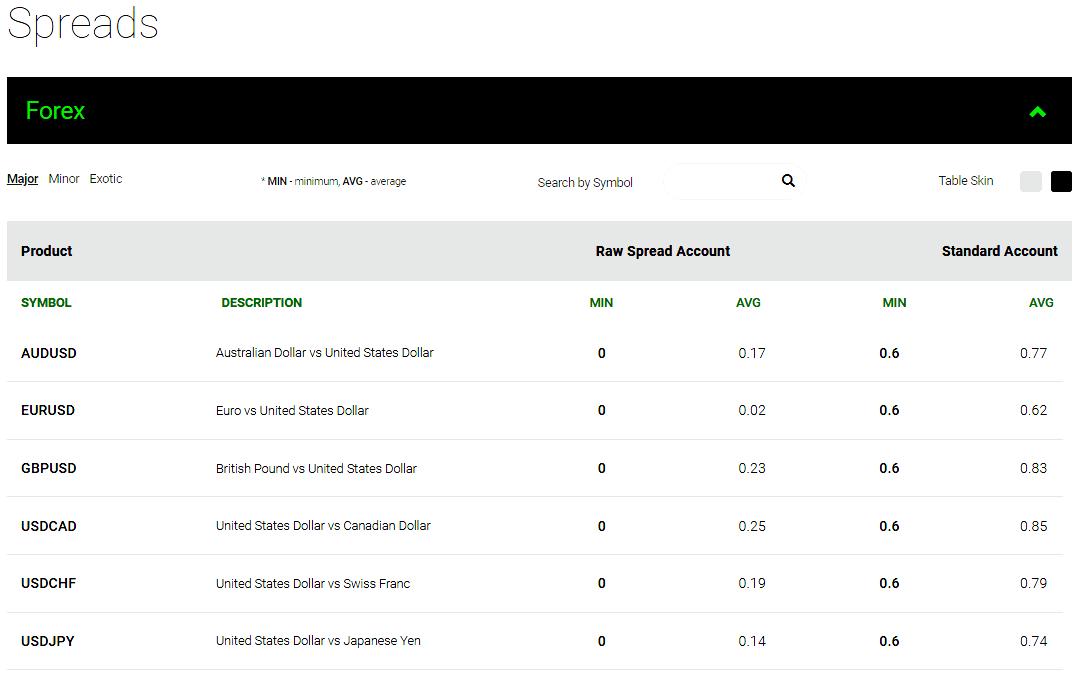Select the black table skin swatch
The height and width of the screenshot is (687, 1083).
pos(1061,181)
